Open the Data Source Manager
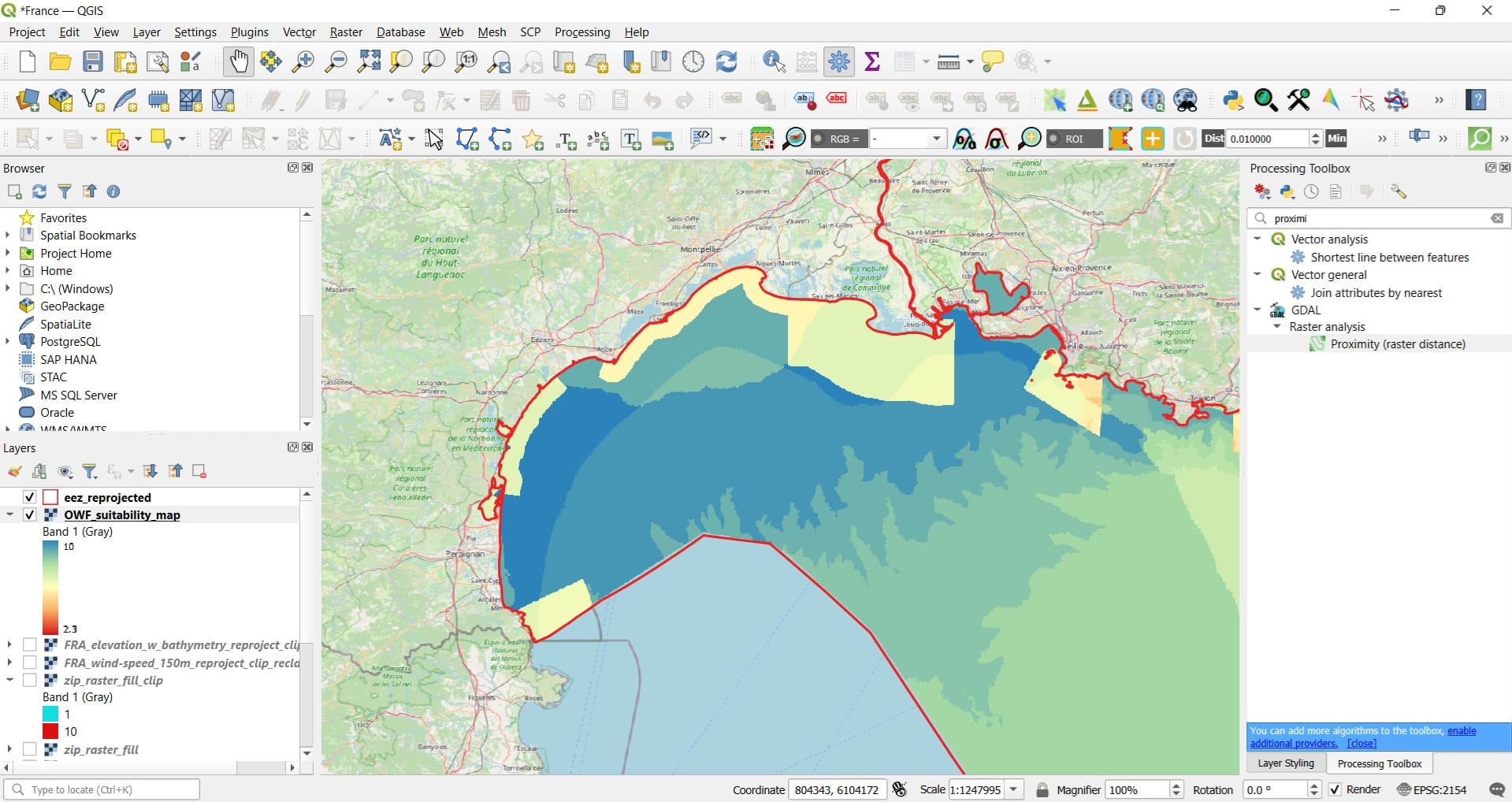The image size is (1512, 802). 28,100
